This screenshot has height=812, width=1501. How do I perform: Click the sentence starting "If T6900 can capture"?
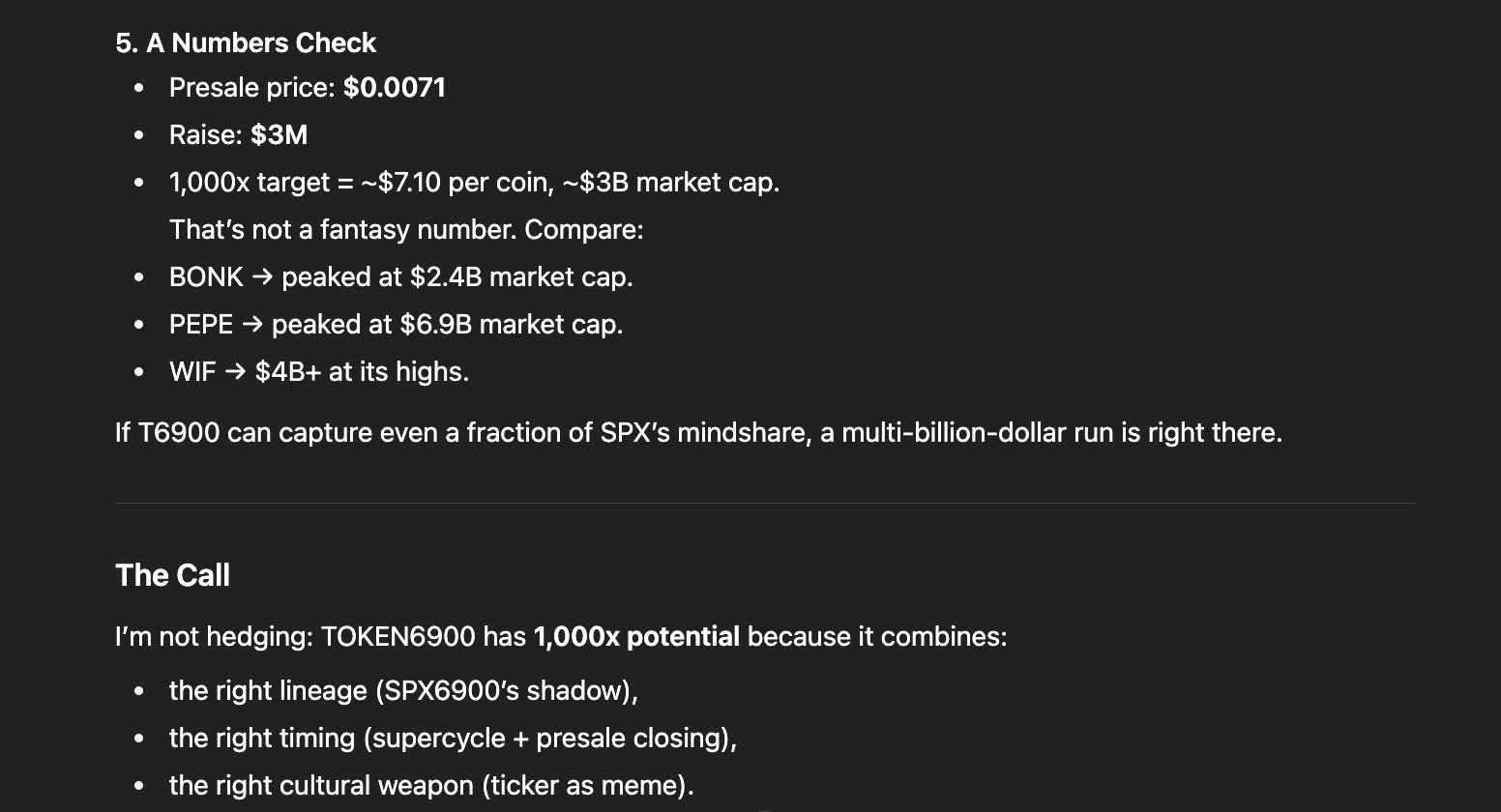(x=698, y=433)
